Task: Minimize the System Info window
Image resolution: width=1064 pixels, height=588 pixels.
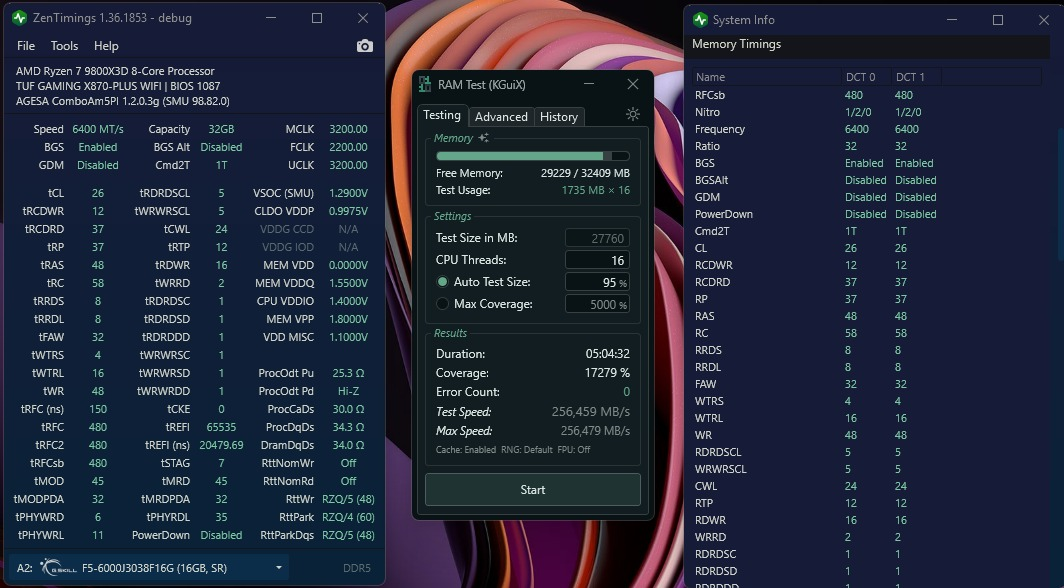Action: pyautogui.click(x=951, y=20)
